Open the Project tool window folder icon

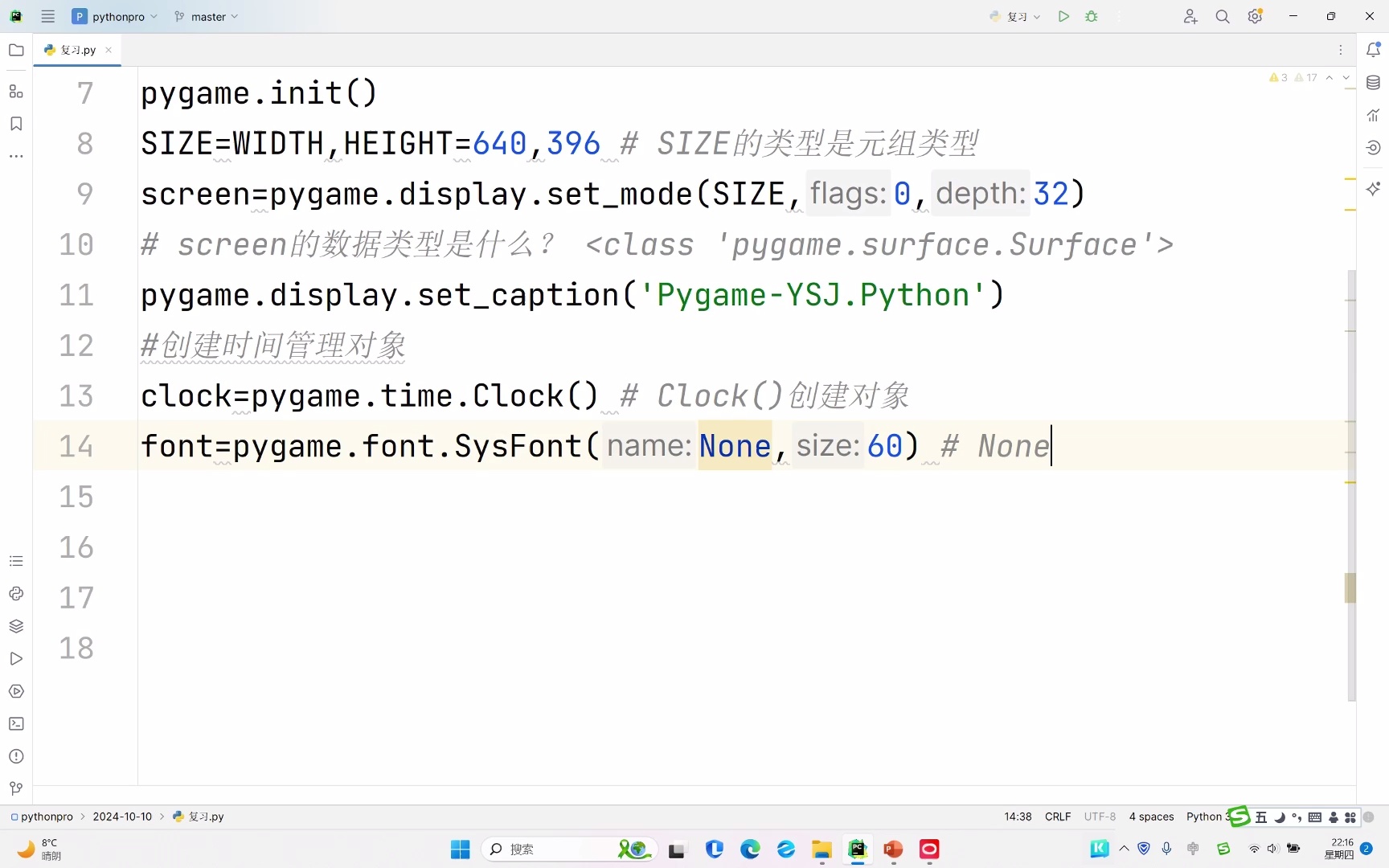[x=16, y=50]
